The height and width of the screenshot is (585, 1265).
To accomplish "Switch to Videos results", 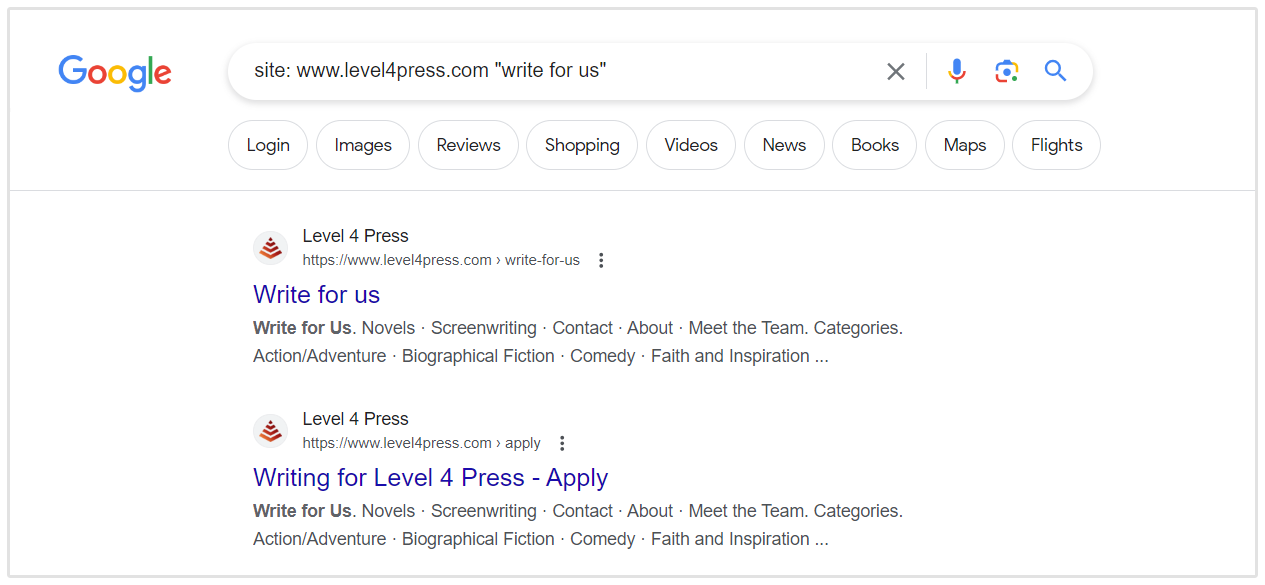I will pos(691,145).
